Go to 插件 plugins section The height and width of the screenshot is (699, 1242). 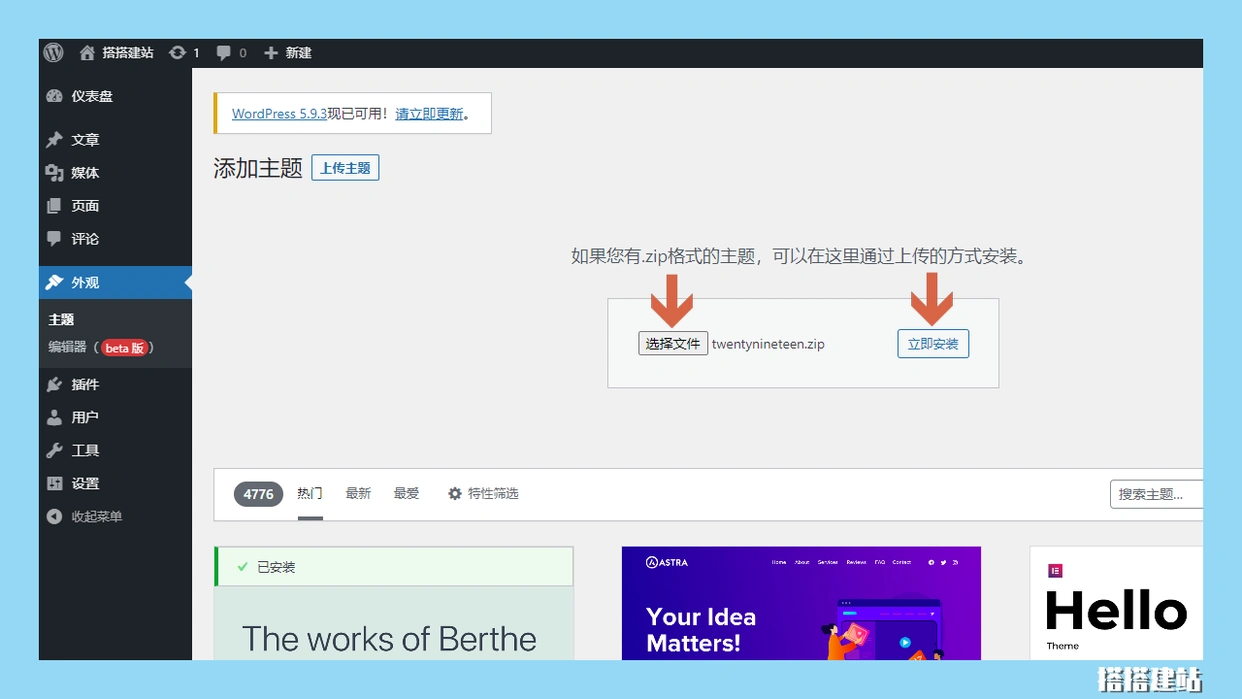click(x=85, y=384)
